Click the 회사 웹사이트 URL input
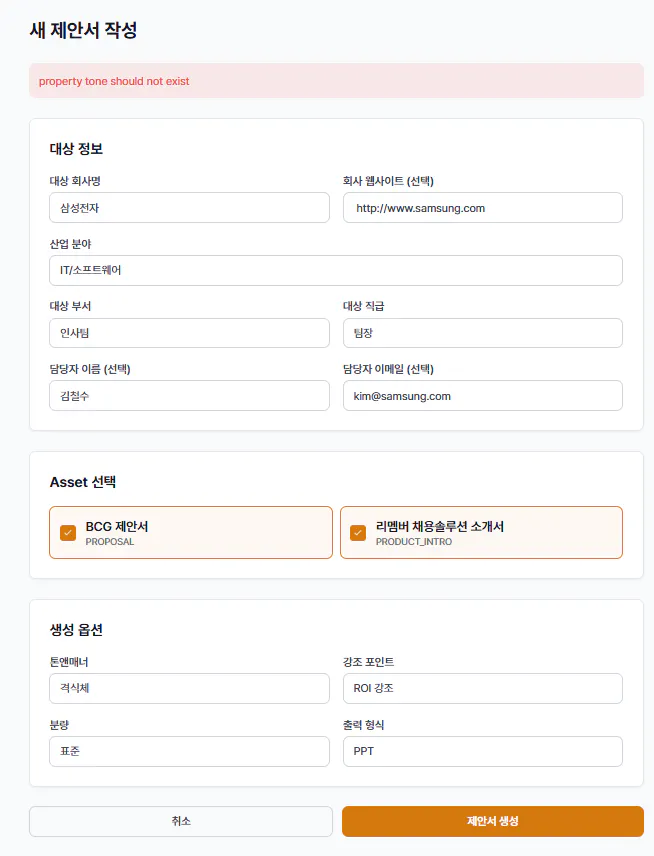This screenshot has height=856, width=654. 482,208
